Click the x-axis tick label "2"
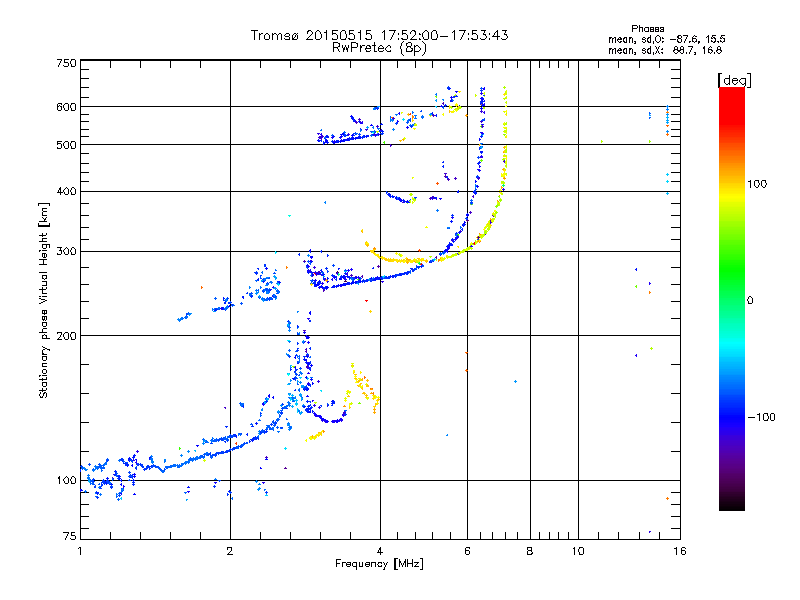 pyautogui.click(x=230, y=551)
